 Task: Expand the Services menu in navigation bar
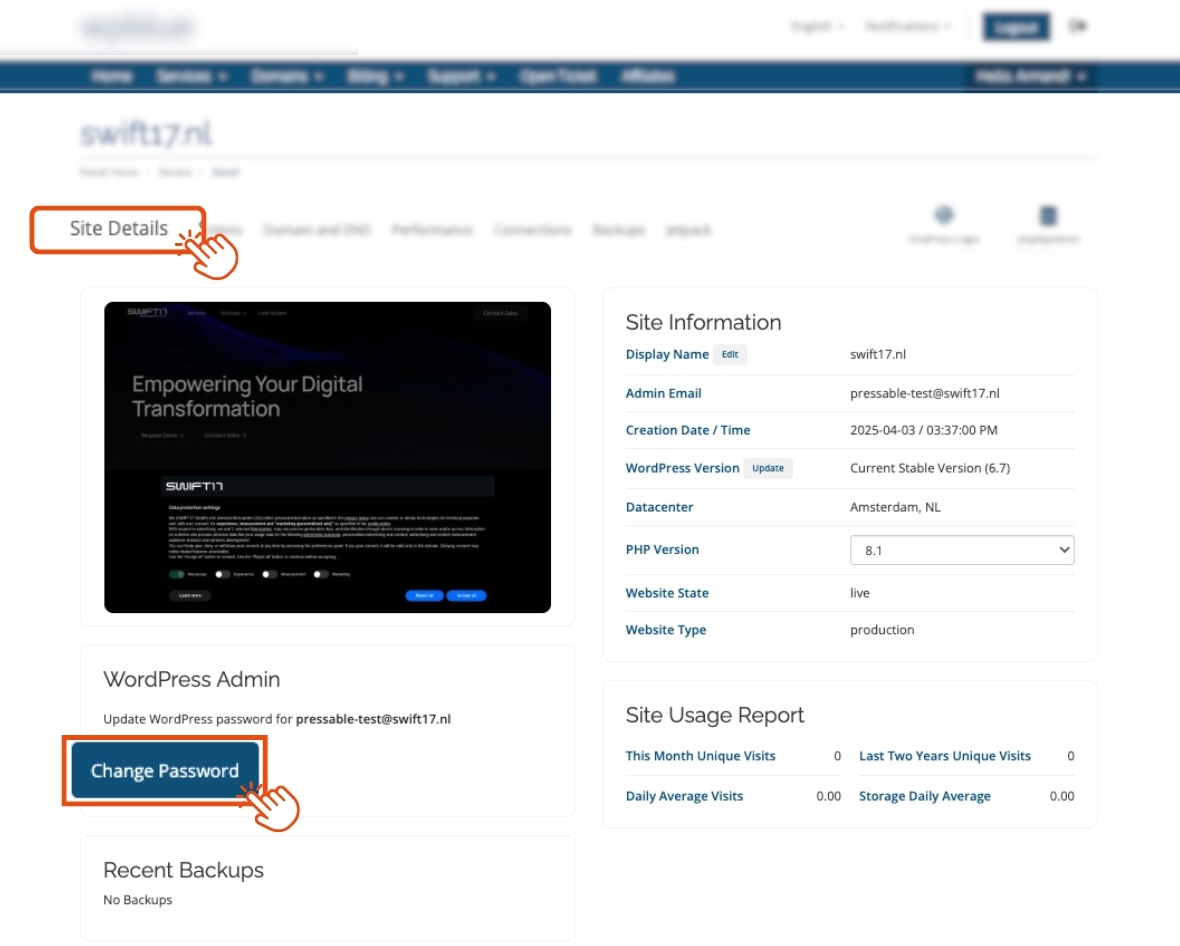tap(191, 76)
